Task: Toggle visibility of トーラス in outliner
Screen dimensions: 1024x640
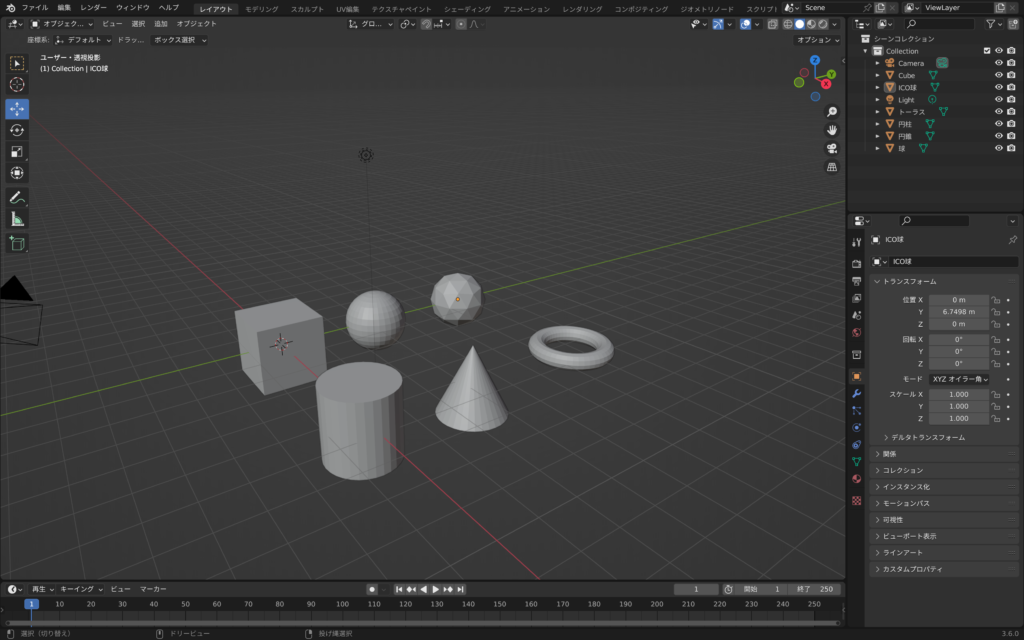Action: click(x=998, y=112)
